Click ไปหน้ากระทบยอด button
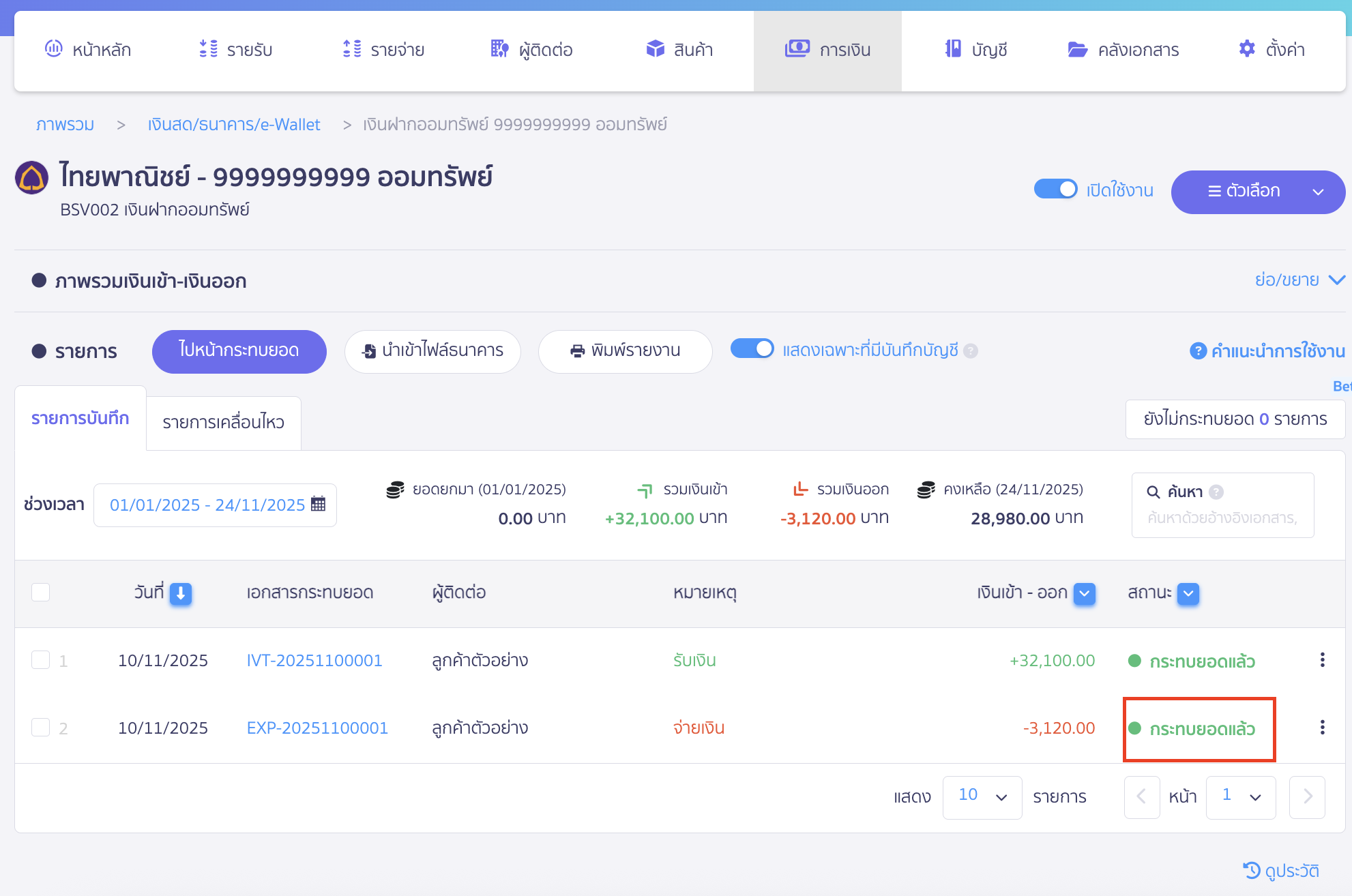Screen dimensions: 1352x896 [x=239, y=350]
